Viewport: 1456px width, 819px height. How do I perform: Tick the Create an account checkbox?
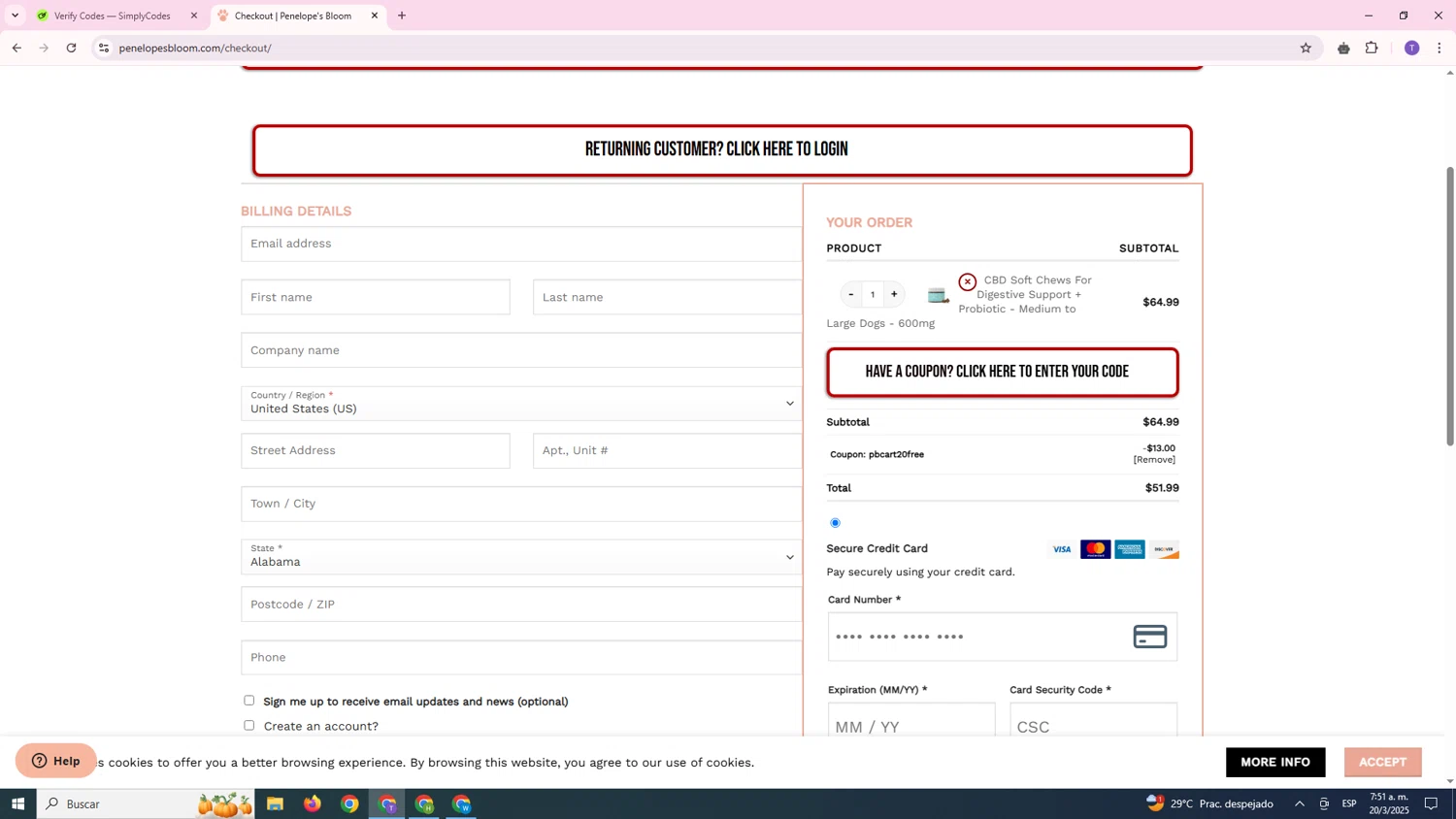point(249,725)
